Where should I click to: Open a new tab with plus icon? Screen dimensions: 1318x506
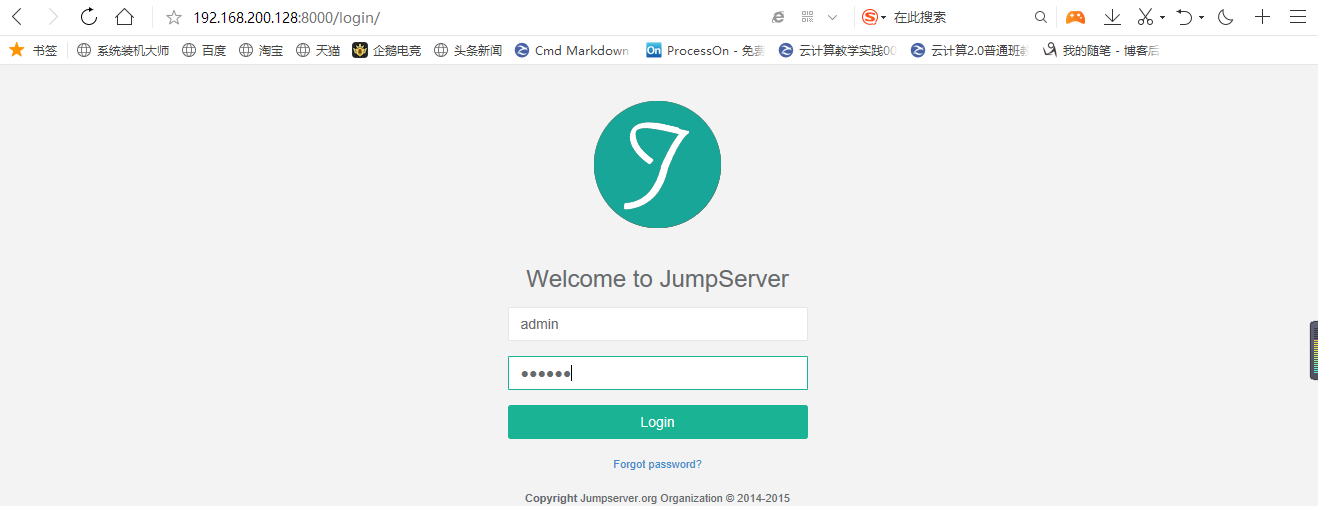click(x=1263, y=17)
